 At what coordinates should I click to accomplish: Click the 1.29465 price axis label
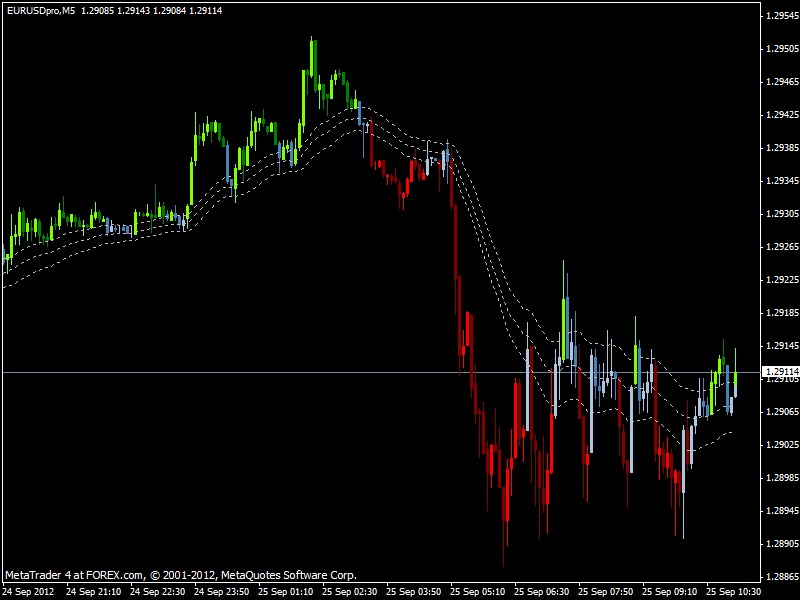(x=782, y=82)
